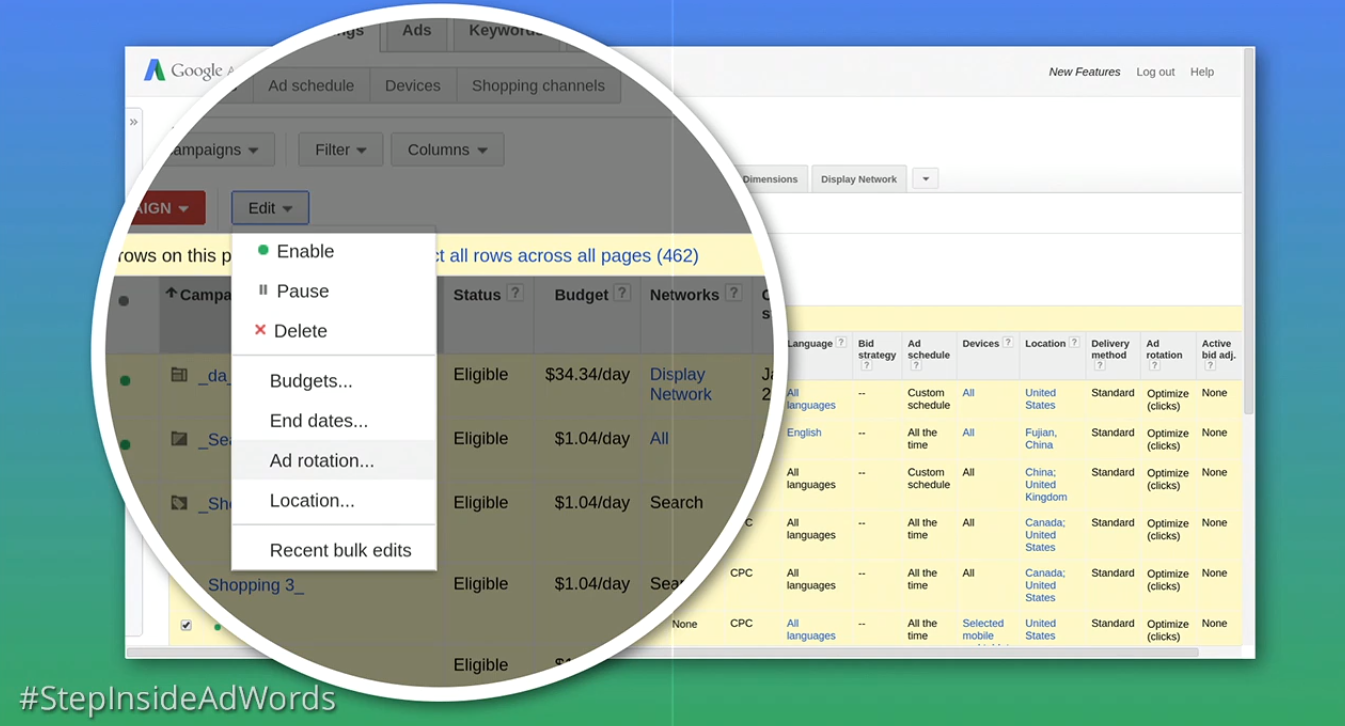Open the Help link in the header

point(1202,72)
